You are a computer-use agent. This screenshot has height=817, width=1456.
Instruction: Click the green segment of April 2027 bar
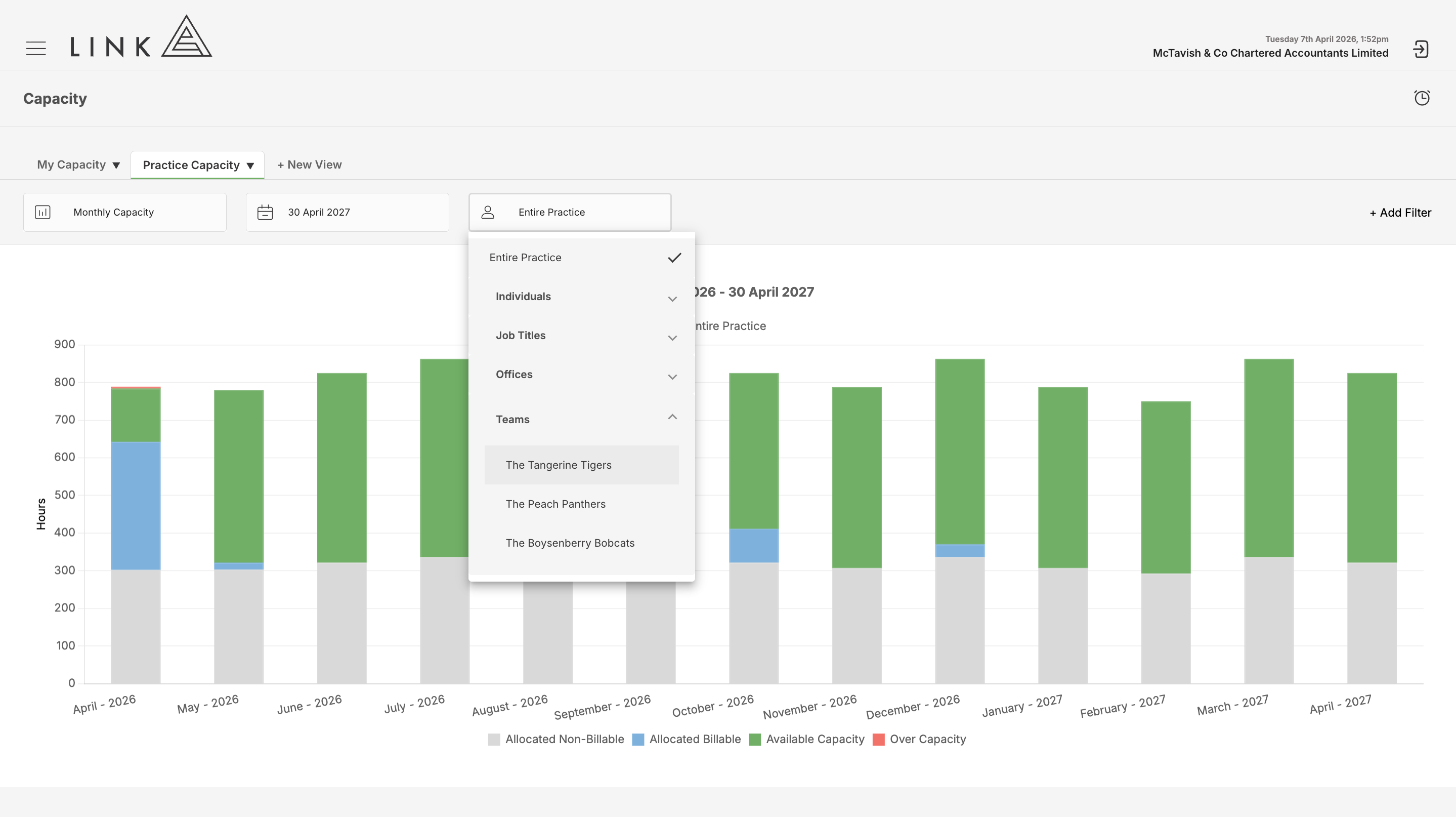tap(1372, 468)
